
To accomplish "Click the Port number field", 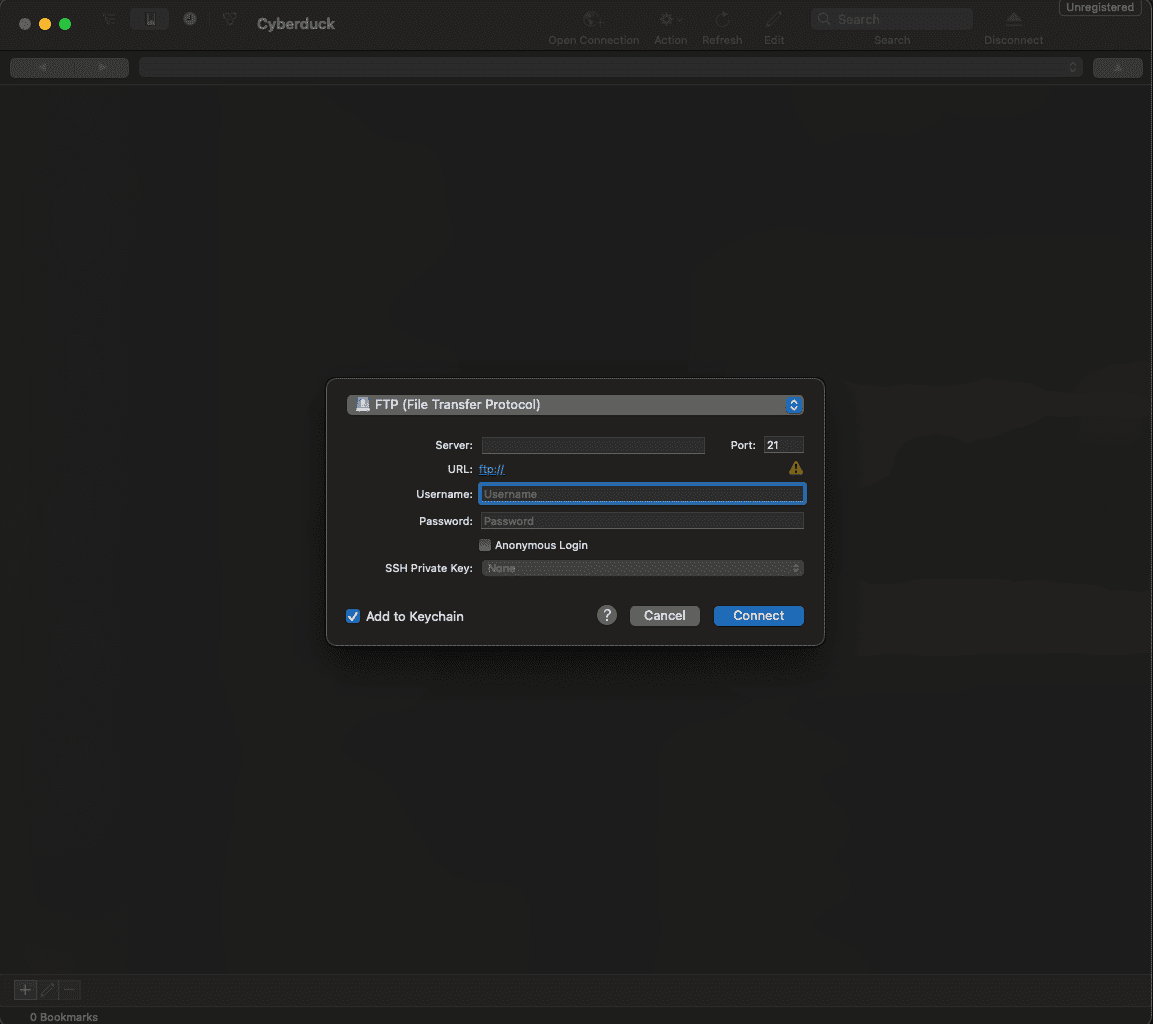I will pyautogui.click(x=783, y=445).
